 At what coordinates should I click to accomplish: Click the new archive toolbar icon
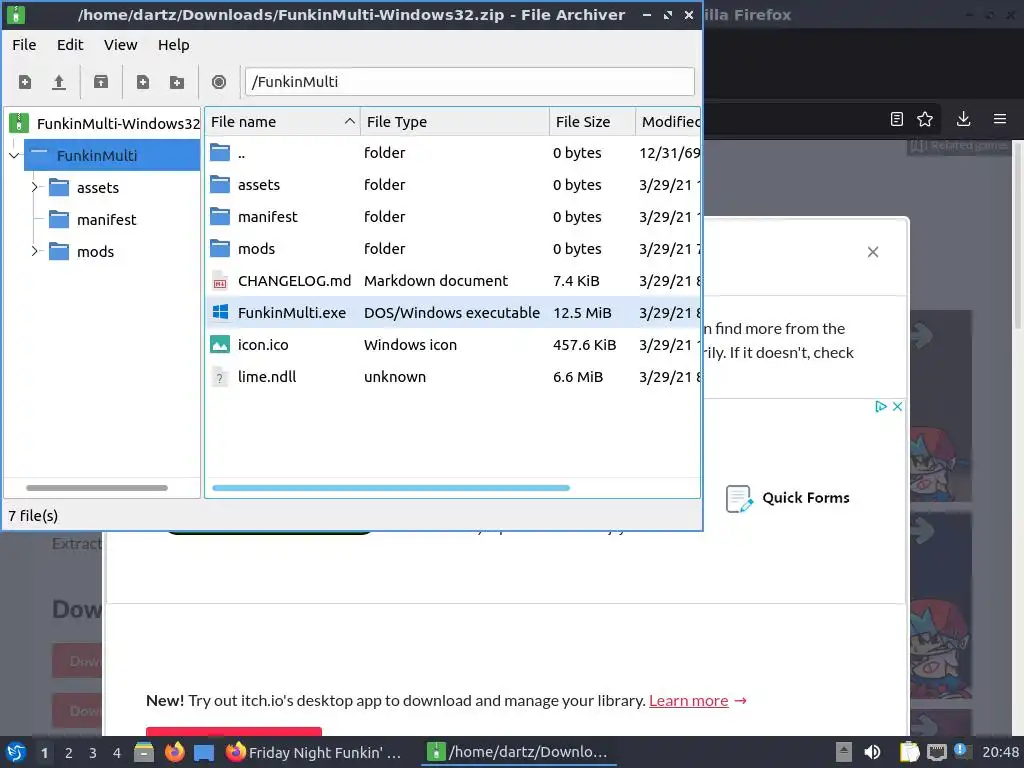tap(25, 82)
